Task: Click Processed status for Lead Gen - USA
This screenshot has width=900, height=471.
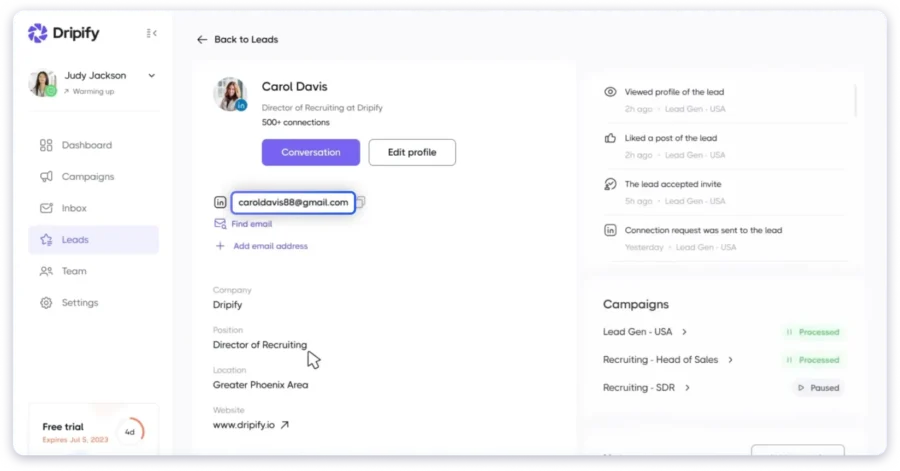Action: coord(813,332)
